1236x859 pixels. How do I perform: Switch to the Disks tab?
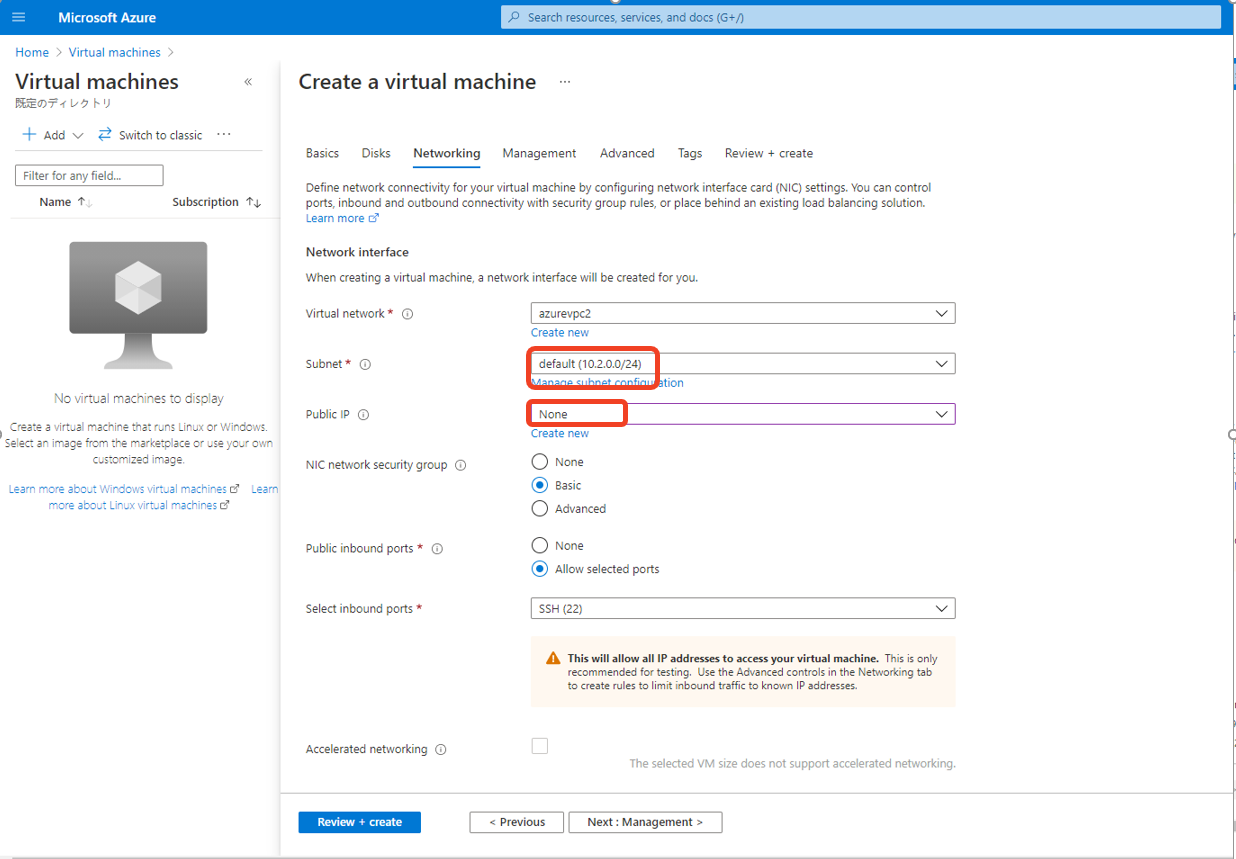376,153
